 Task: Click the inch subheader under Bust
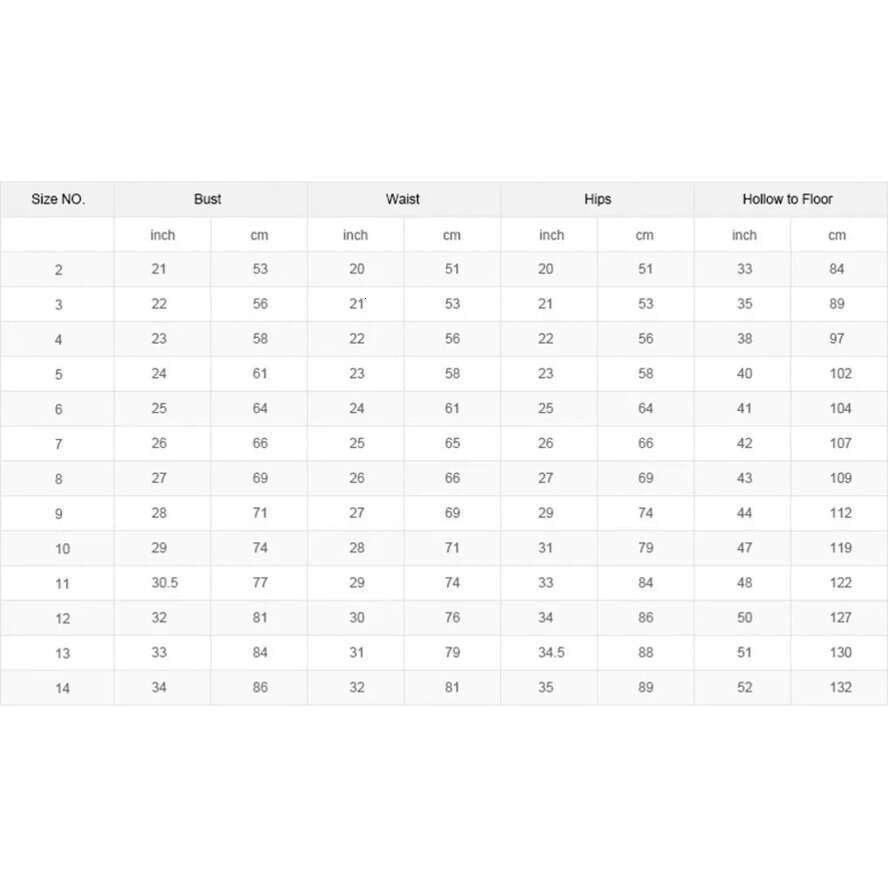[x=162, y=235]
